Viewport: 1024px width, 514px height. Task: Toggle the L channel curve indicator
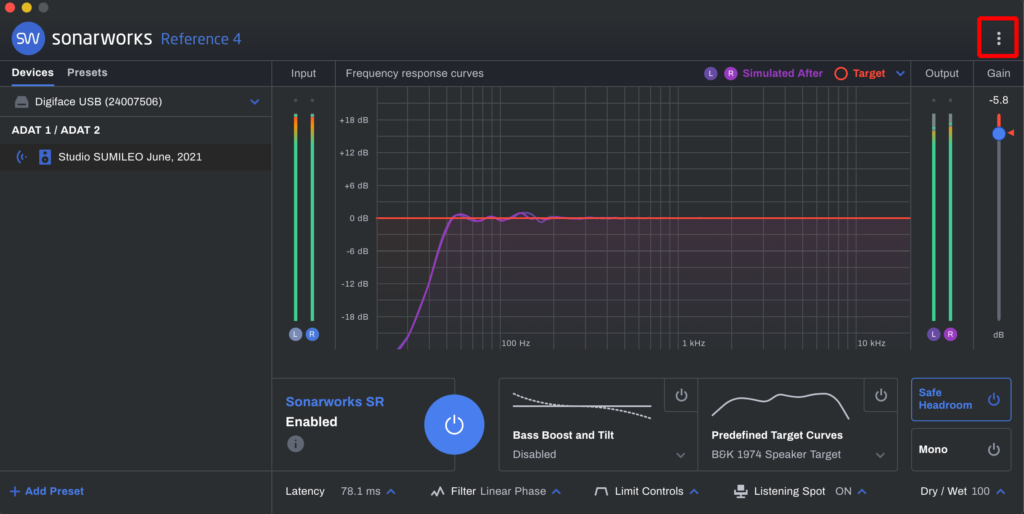711,73
